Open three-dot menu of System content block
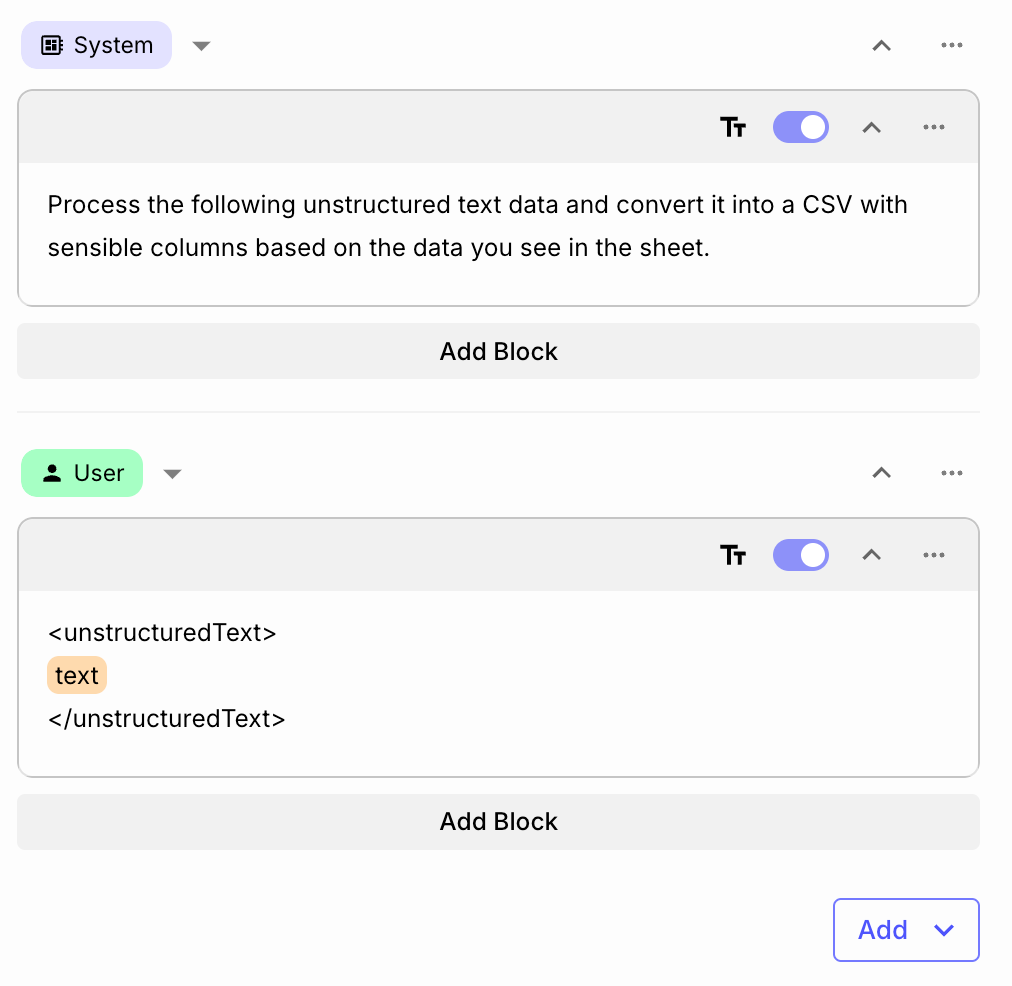1012x986 pixels. click(x=934, y=127)
